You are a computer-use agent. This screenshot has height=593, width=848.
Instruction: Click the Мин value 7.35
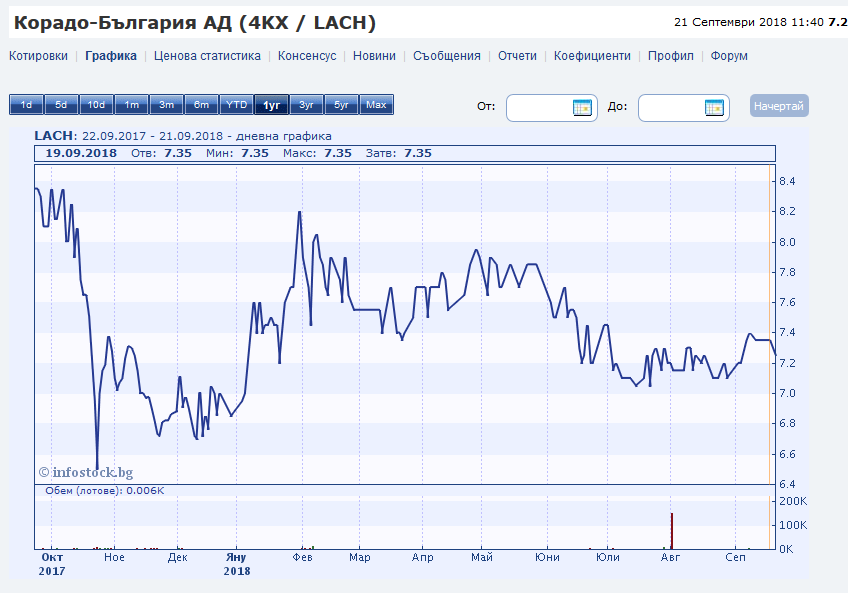pos(255,153)
